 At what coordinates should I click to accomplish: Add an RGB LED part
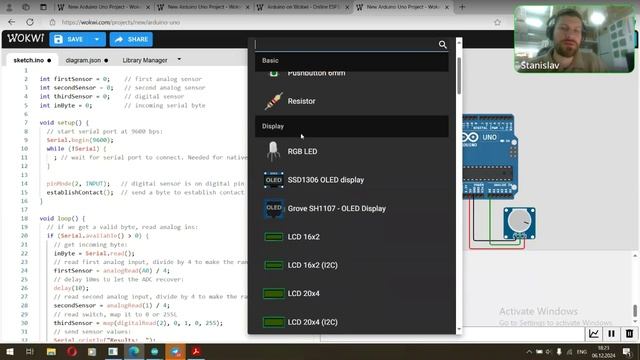coord(351,151)
